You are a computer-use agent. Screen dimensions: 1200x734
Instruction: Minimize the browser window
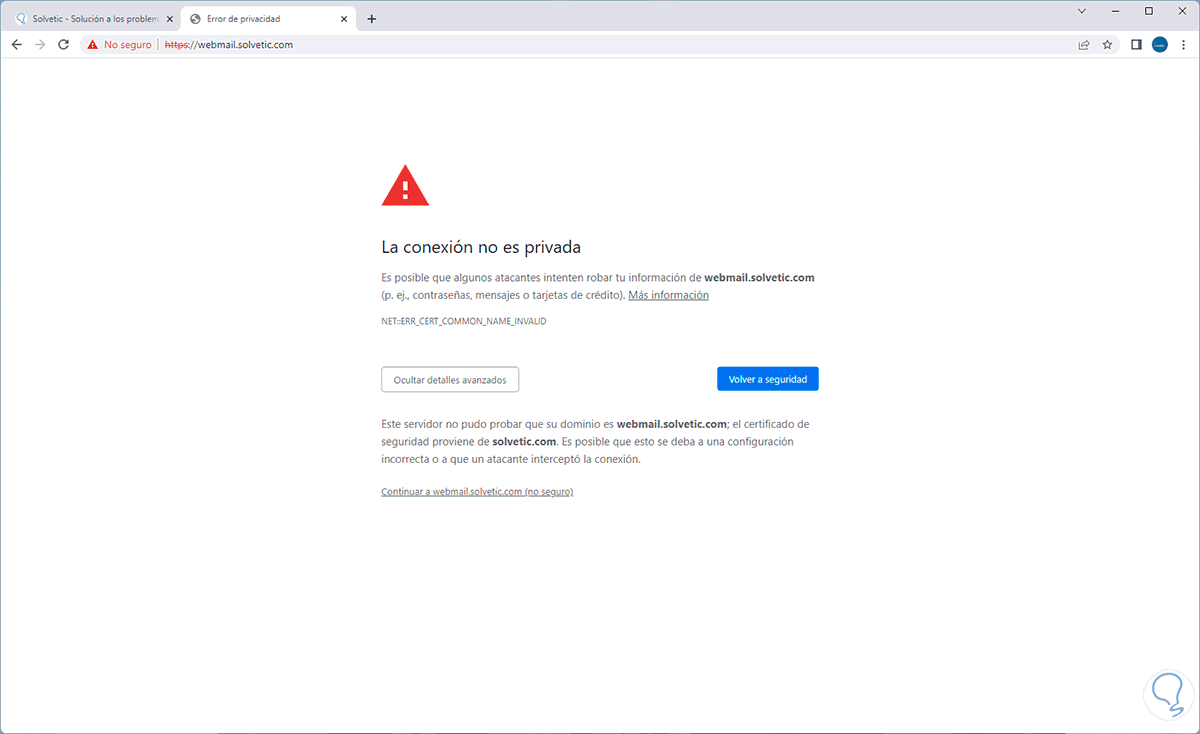tap(1115, 11)
